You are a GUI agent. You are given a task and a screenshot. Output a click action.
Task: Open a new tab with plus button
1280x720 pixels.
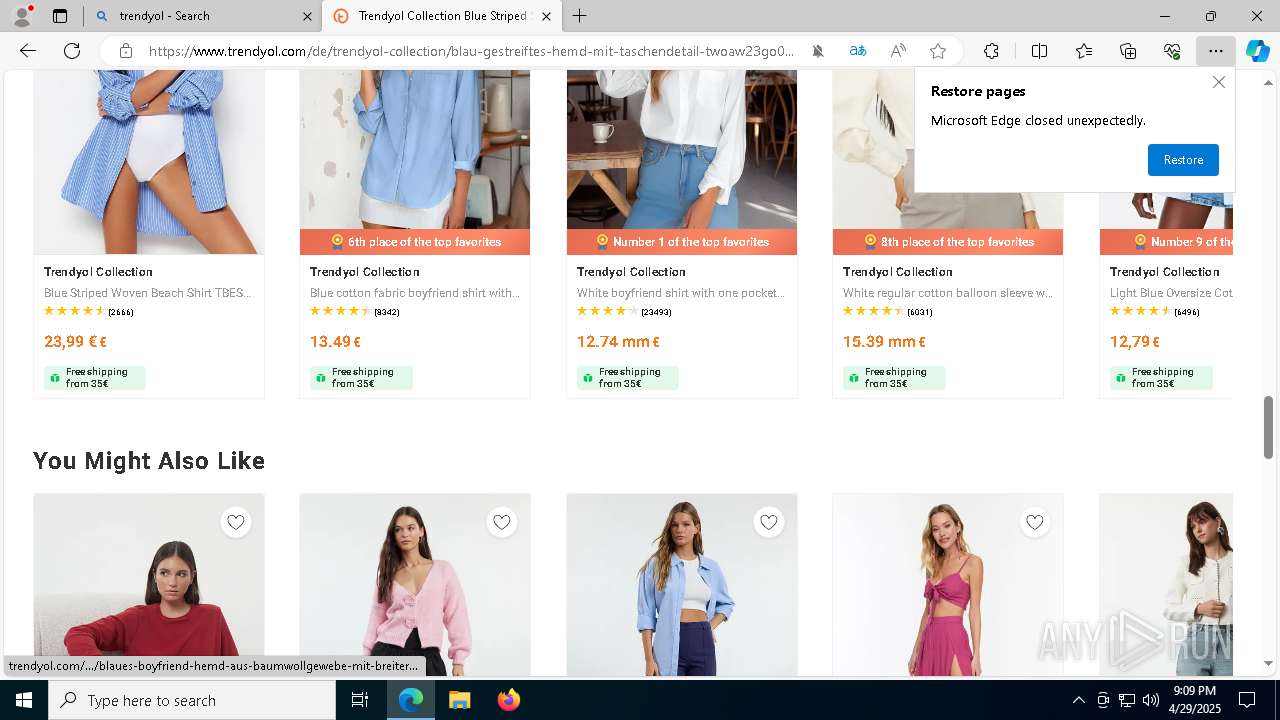580,16
